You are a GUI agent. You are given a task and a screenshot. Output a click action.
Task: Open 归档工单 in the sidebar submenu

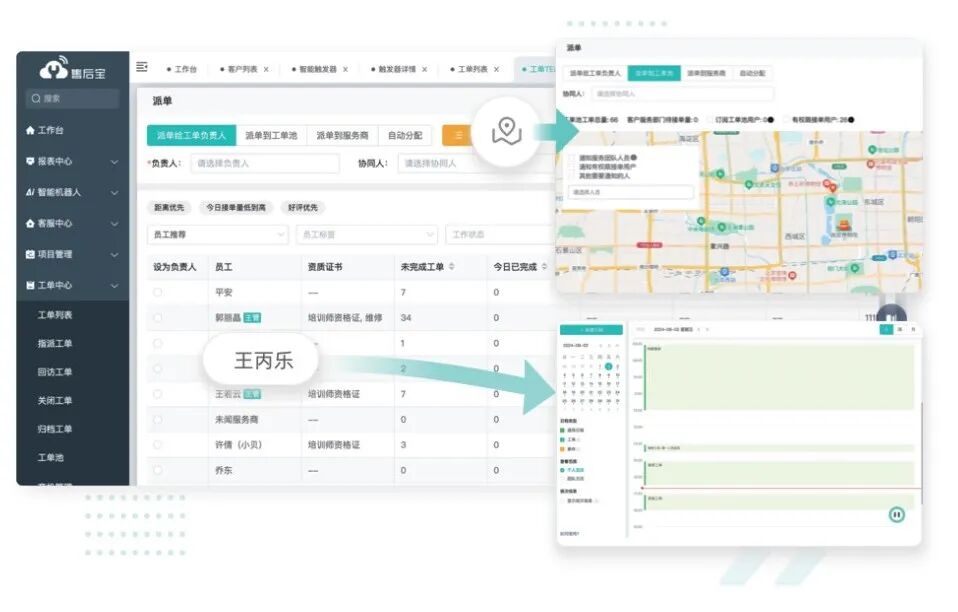55,429
